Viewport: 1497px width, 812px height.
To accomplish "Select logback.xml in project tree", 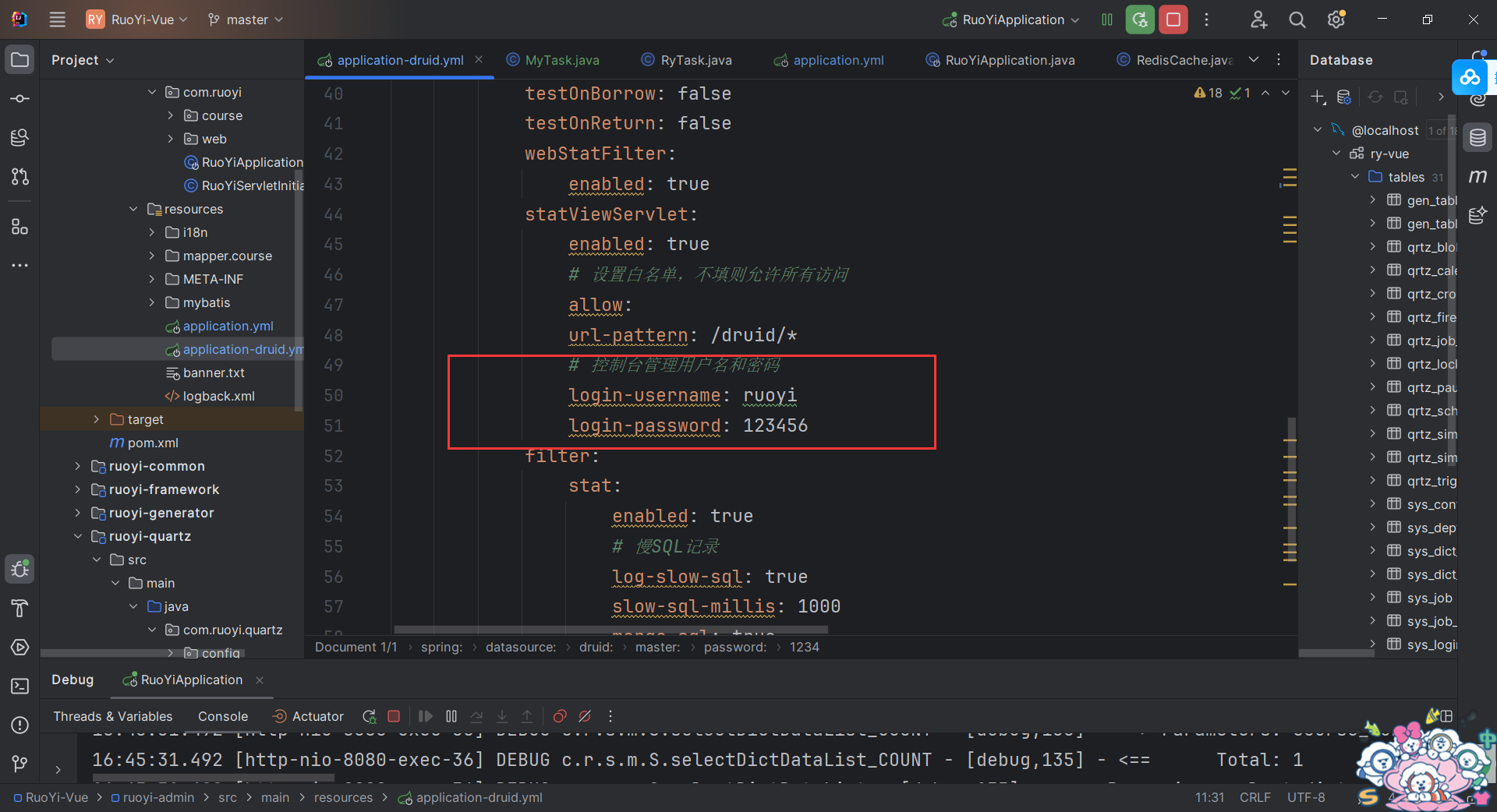I will point(210,396).
